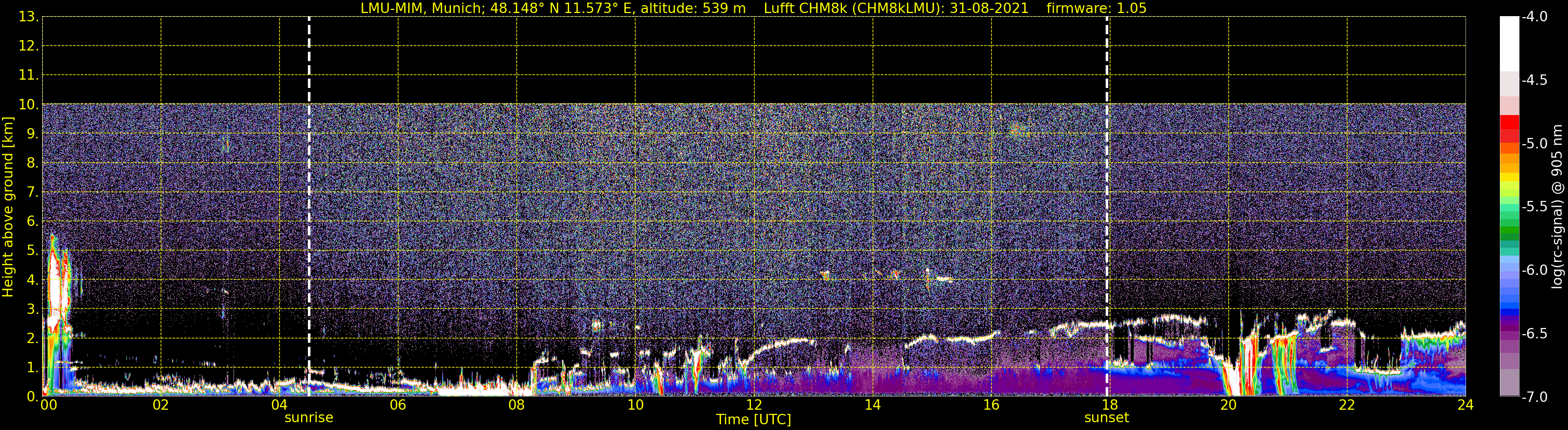
Task: Click the '12' time axis tick label
Action: point(754,405)
